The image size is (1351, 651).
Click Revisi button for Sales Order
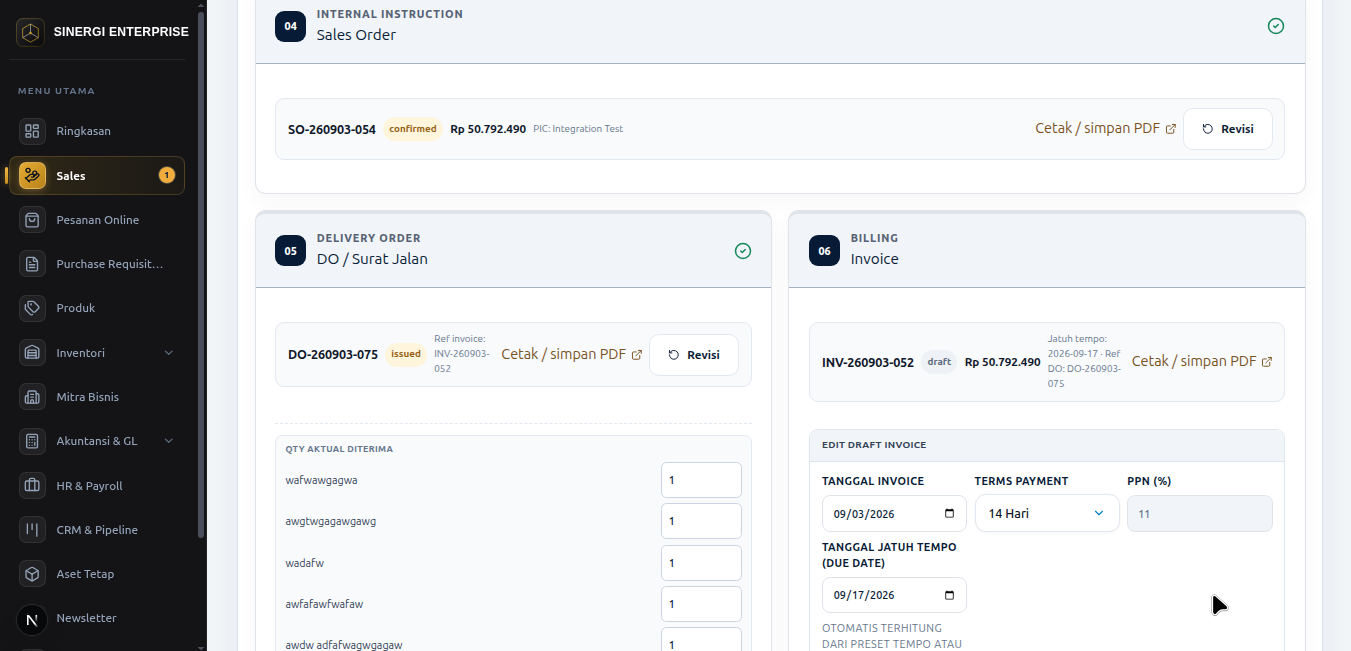pos(1228,129)
